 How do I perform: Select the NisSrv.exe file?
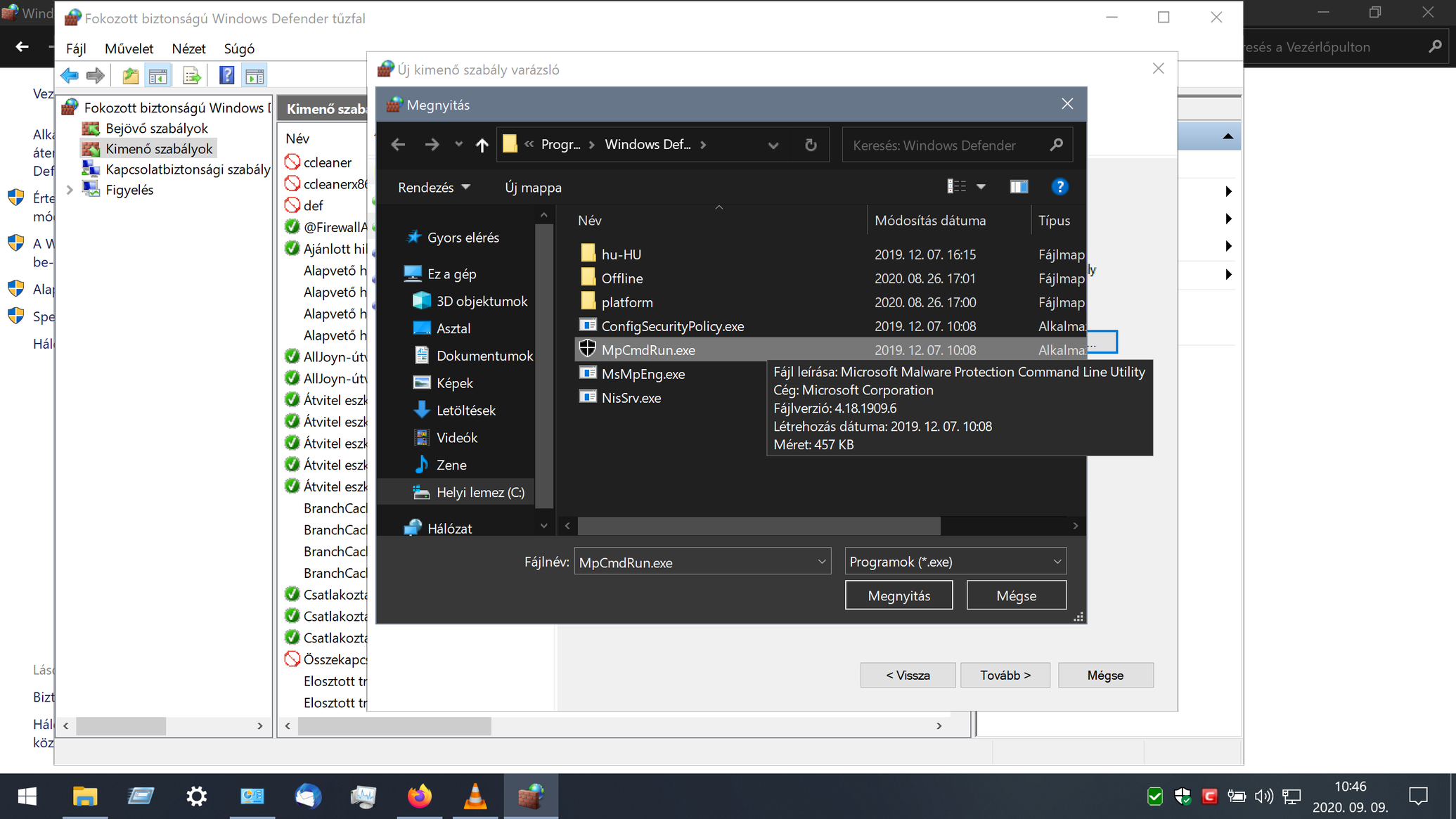point(631,398)
